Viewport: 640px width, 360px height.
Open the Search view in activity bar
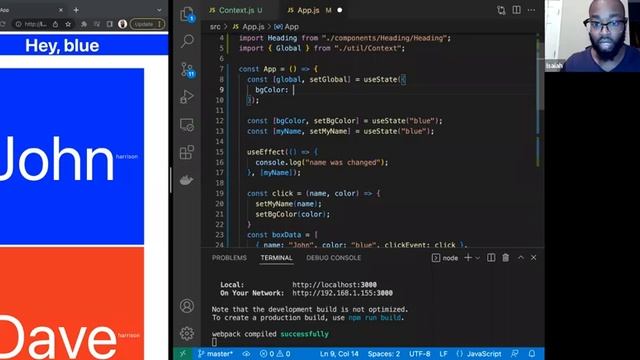tap(187, 41)
